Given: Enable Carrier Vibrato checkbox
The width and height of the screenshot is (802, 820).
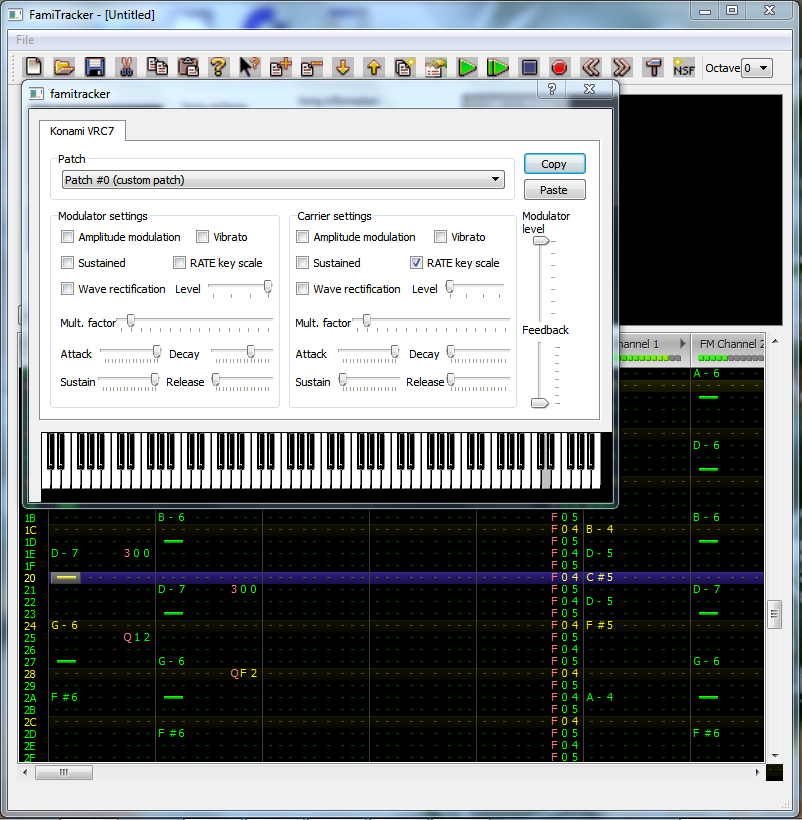Looking at the screenshot, I should [440, 237].
